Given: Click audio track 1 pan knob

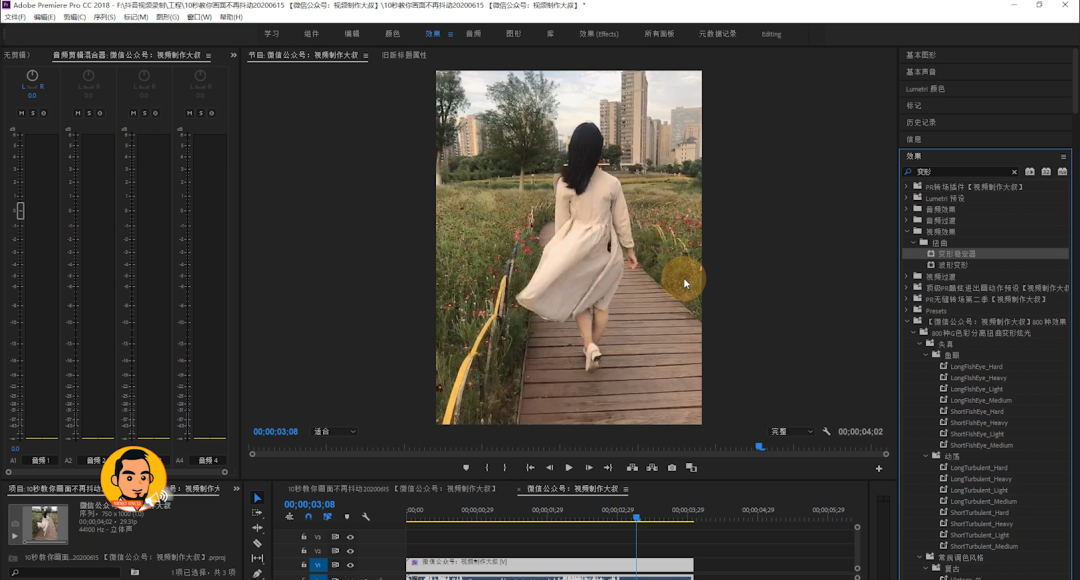Looking at the screenshot, I should coord(32,75).
